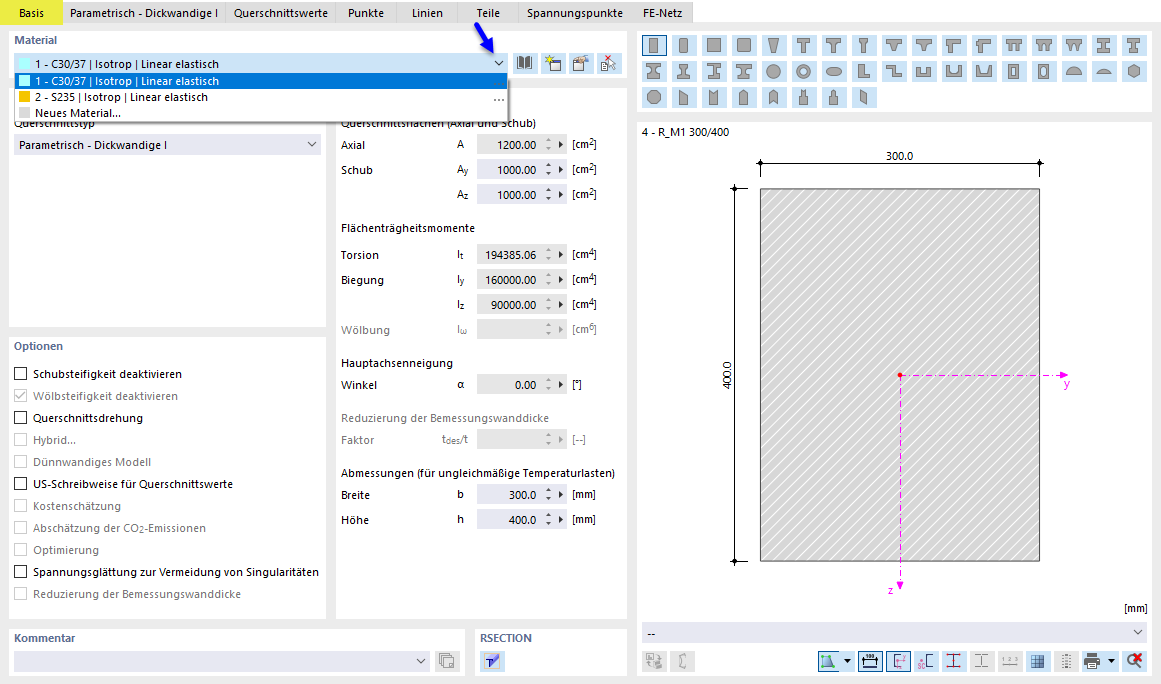
Task: Click the printer icon in preview toolbar
Action: [x=1091, y=660]
